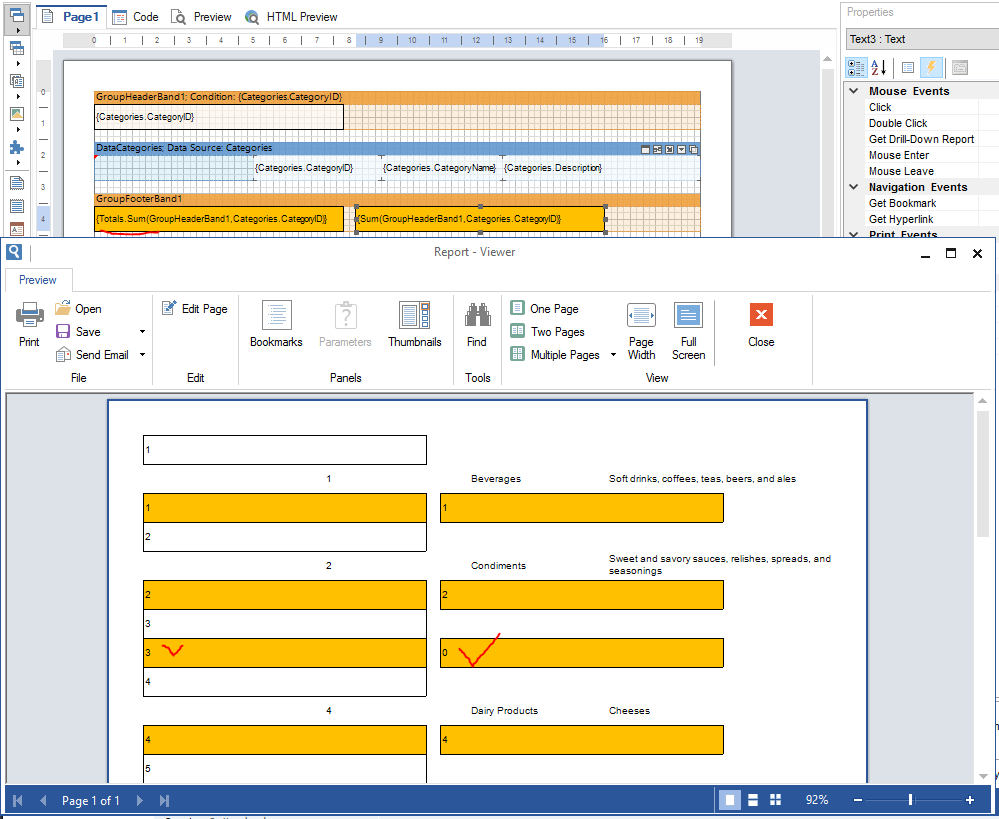Image resolution: width=999 pixels, height=819 pixels.
Task: Click the 92% zoom value in the status bar
Action: [817, 800]
